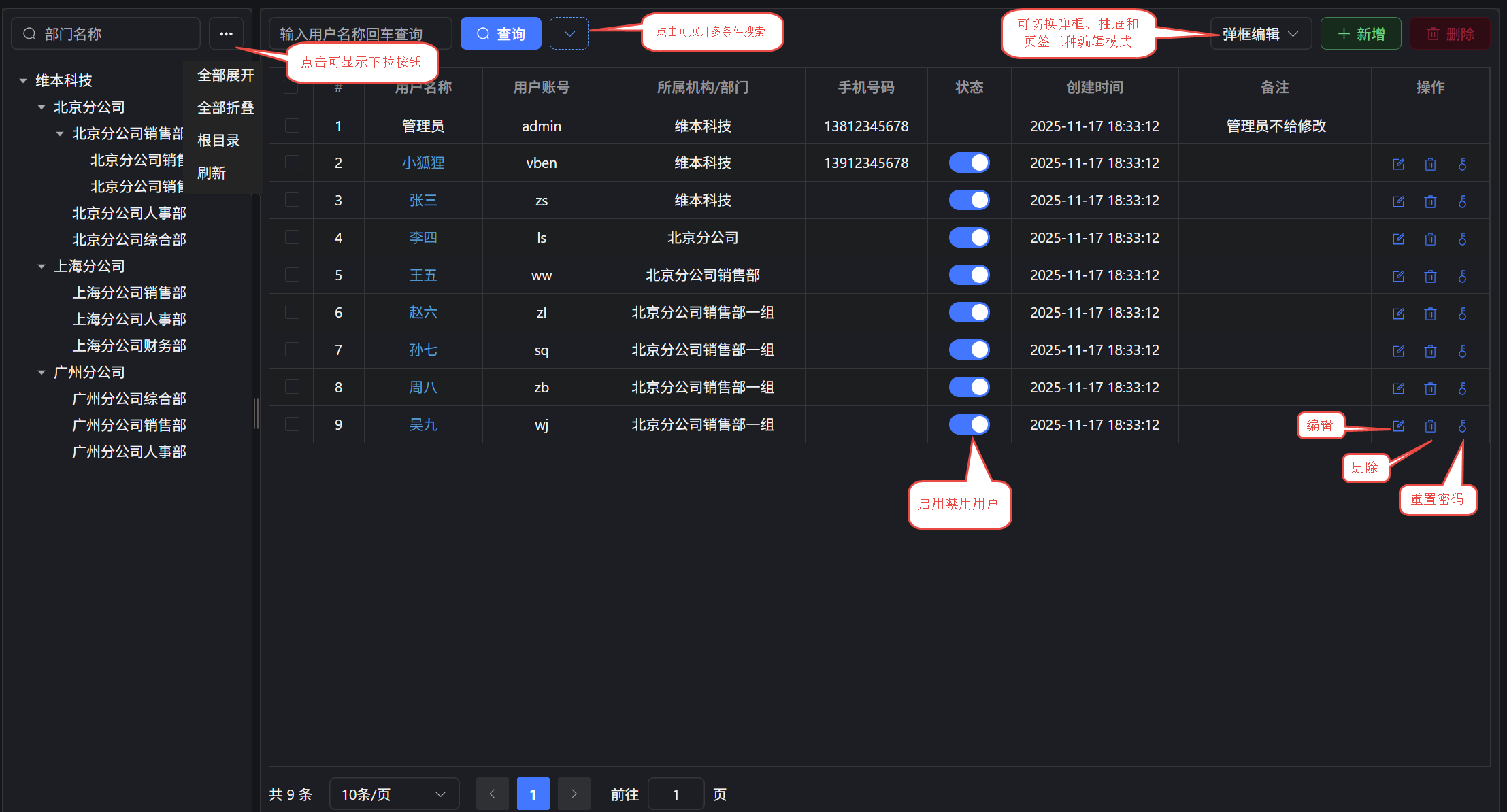Collapse the 上海分公司 tree node

click(42, 267)
